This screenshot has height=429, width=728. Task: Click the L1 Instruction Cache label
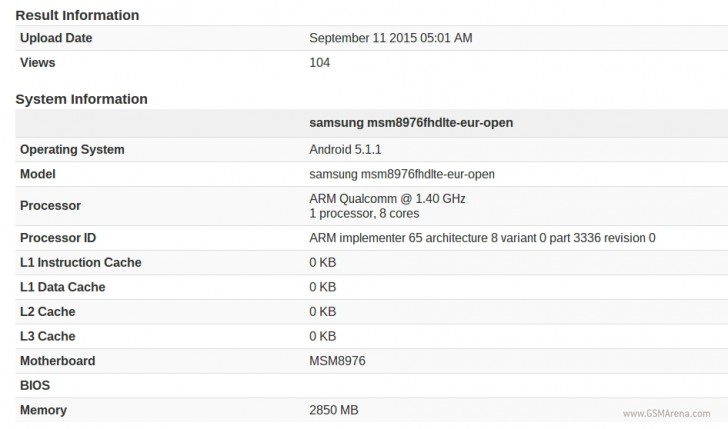[x=80, y=262]
